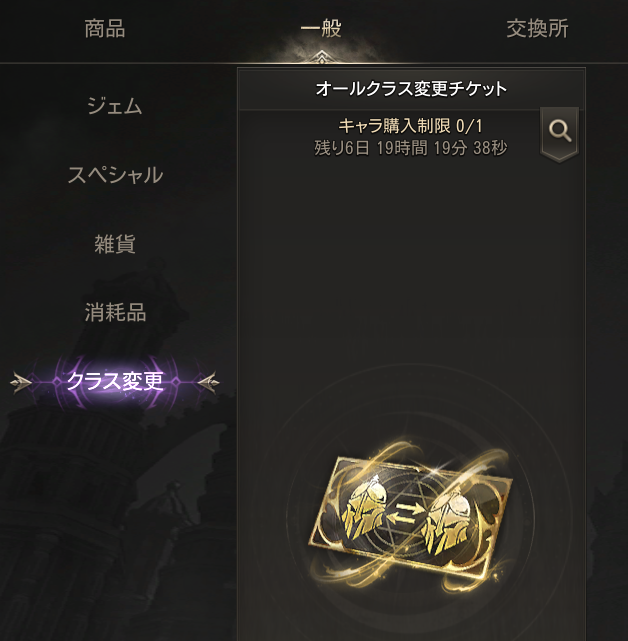Screen dimensions: 628x641
Task: Select the highlighted クラス変更 category
Action: click(x=115, y=381)
